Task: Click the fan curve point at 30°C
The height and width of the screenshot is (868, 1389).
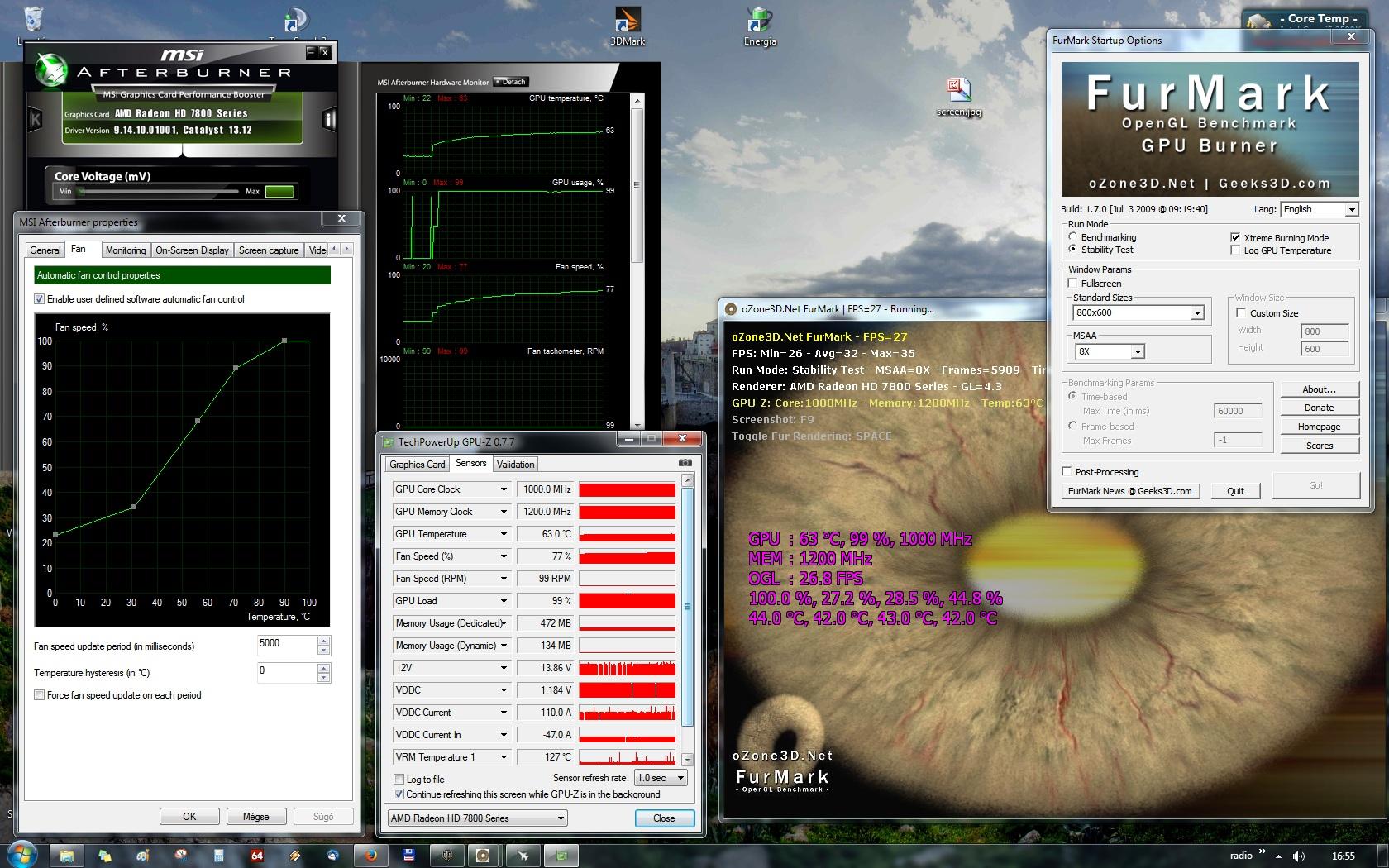Action: [x=134, y=507]
